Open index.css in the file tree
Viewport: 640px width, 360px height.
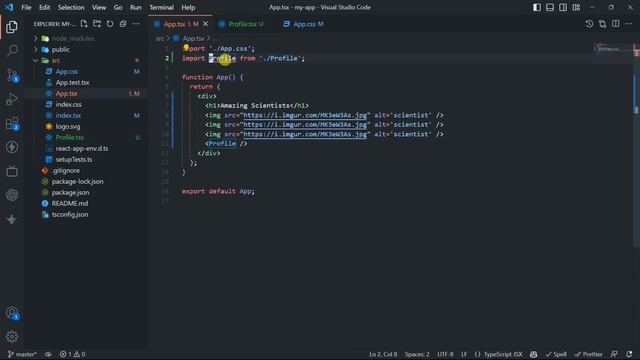click(x=69, y=104)
